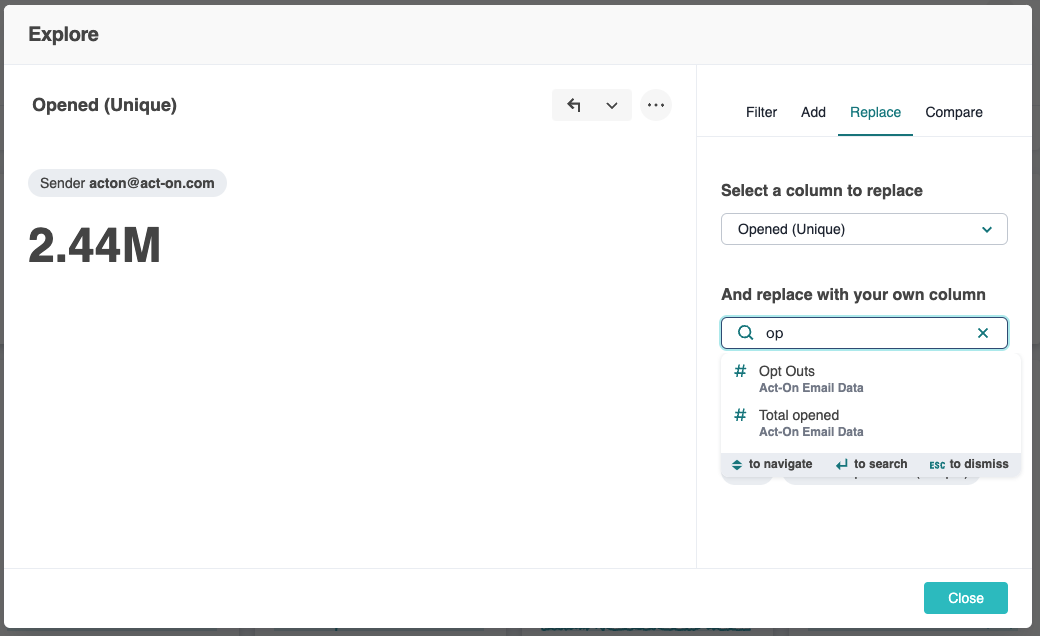The width and height of the screenshot is (1040, 636).
Task: Click the column search input field
Action: coord(864,333)
